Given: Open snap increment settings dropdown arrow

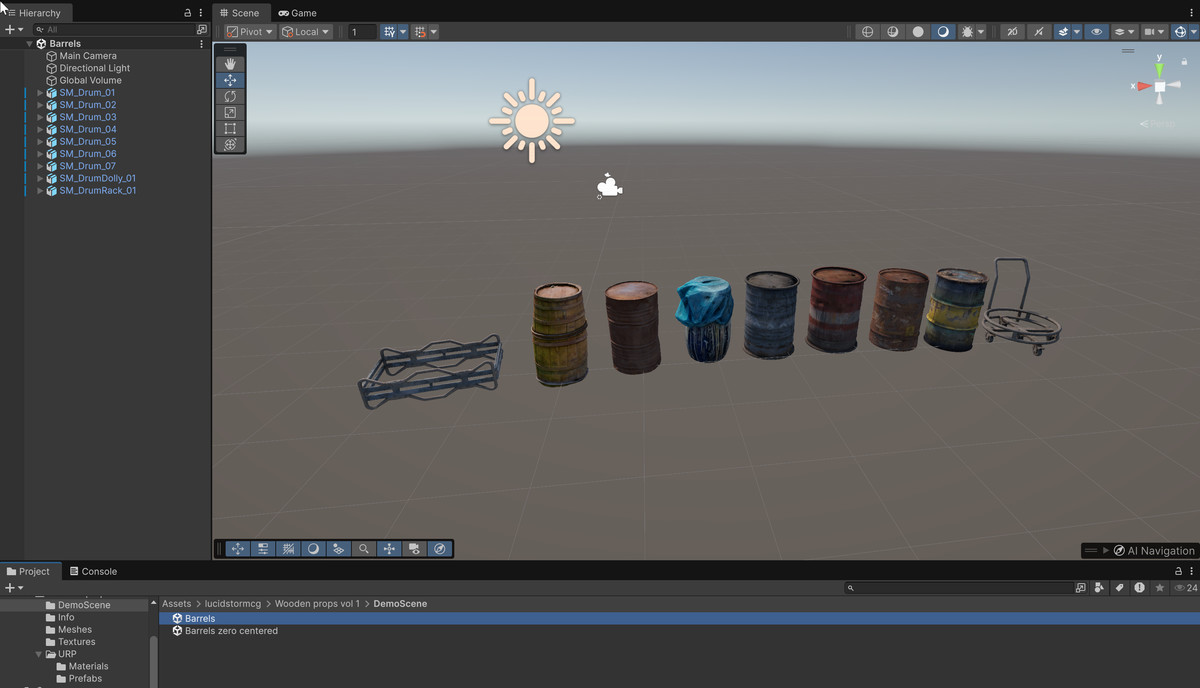Looking at the screenshot, I should coord(434,32).
